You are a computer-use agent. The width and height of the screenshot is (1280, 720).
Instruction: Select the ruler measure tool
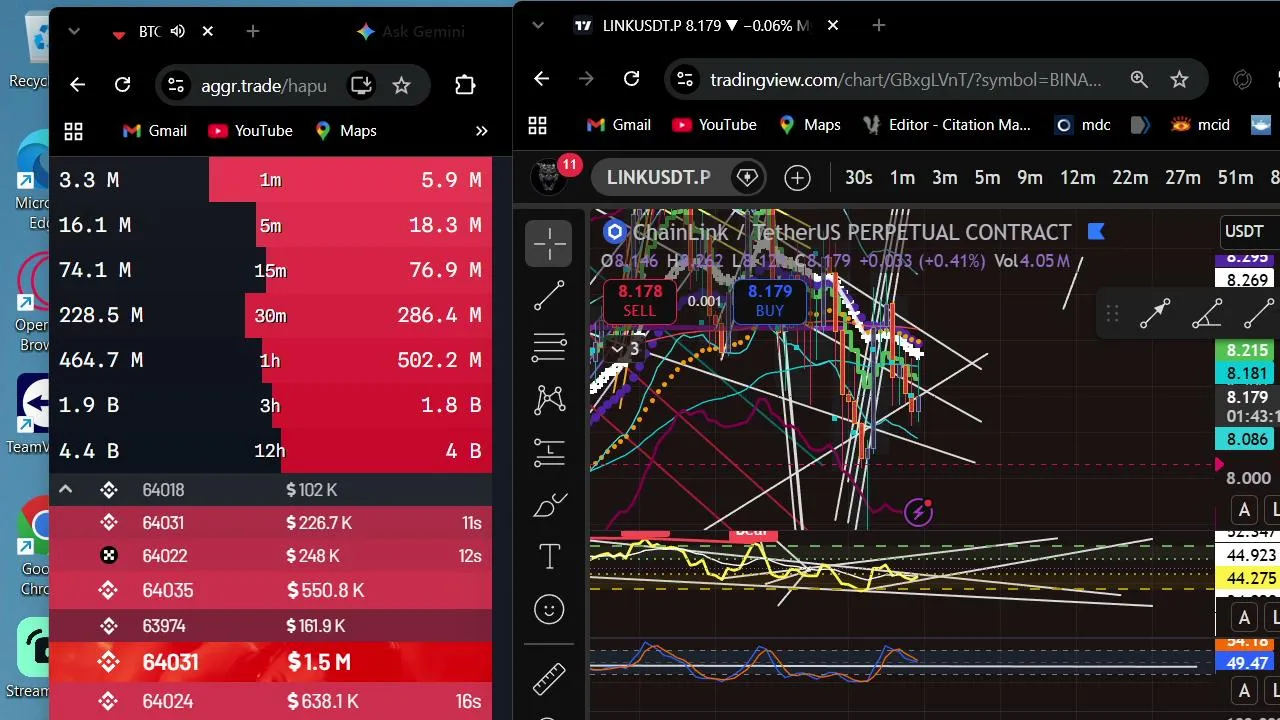549,679
